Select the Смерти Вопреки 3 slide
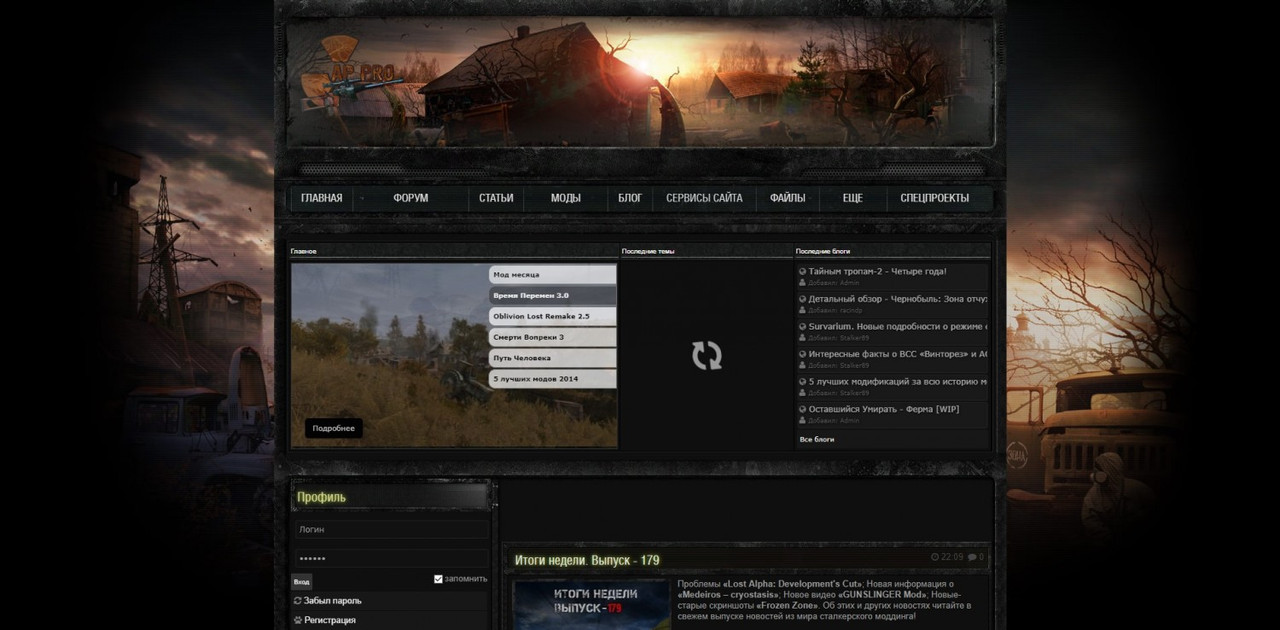This screenshot has width=1280, height=630. [x=552, y=337]
